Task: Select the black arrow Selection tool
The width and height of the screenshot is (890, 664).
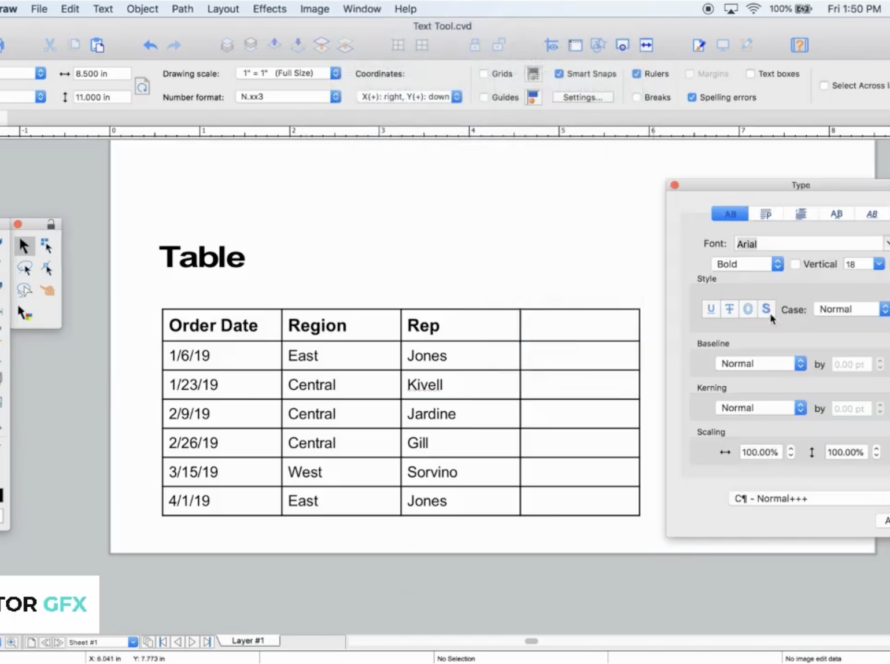Action: 24,246
